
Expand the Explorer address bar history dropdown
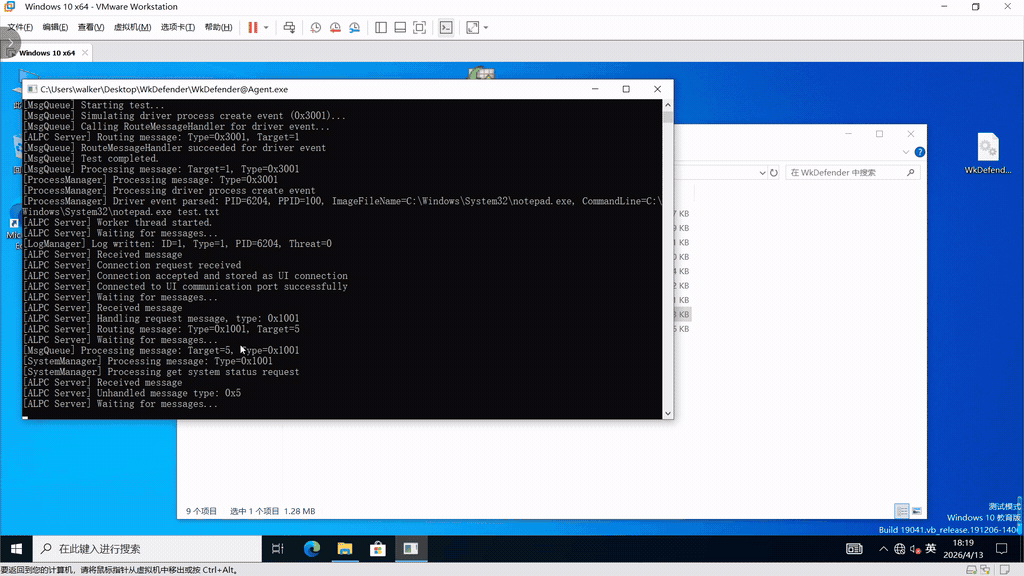[x=762, y=173]
